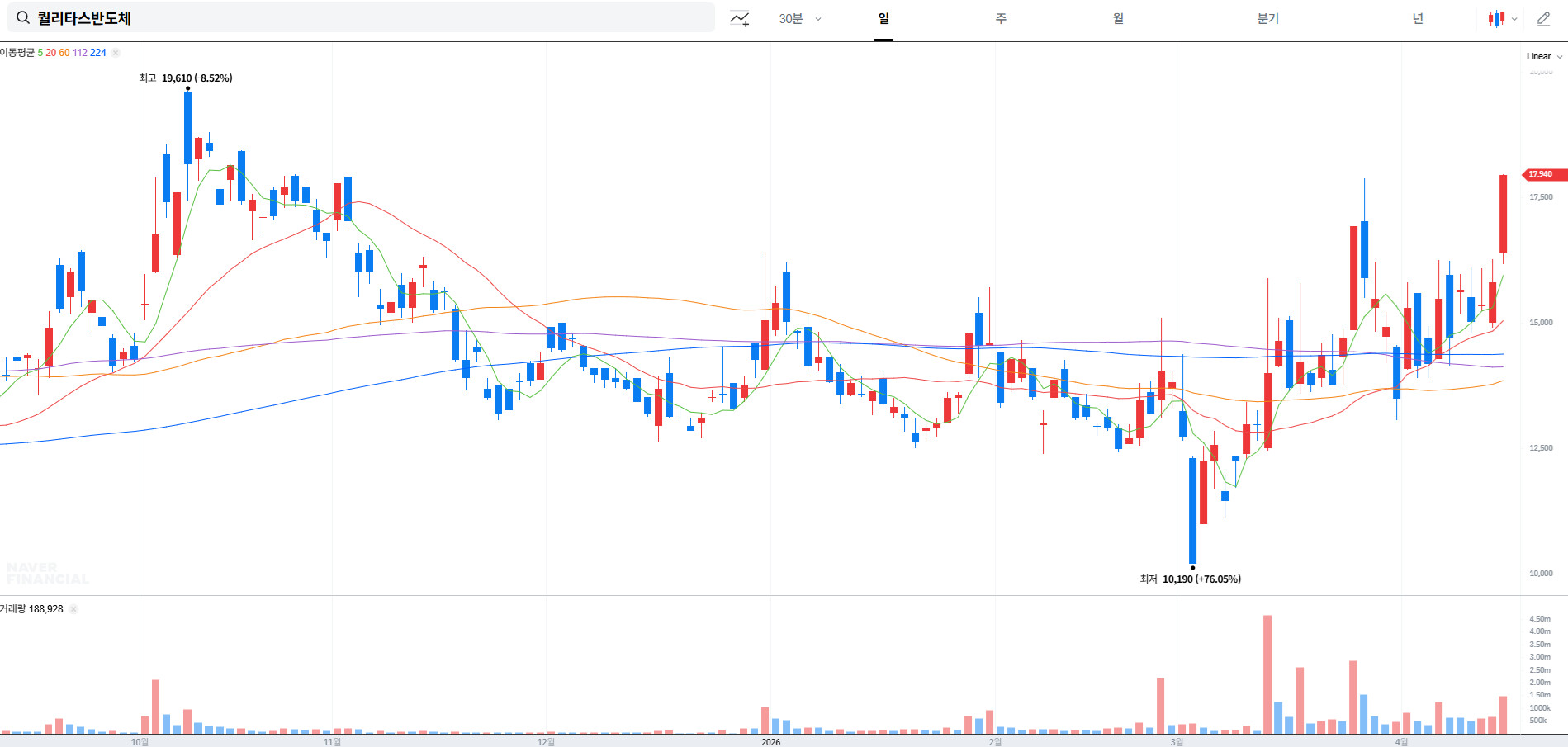Switch to the 일 daily tab
The image size is (1568, 747).
coord(883,18)
